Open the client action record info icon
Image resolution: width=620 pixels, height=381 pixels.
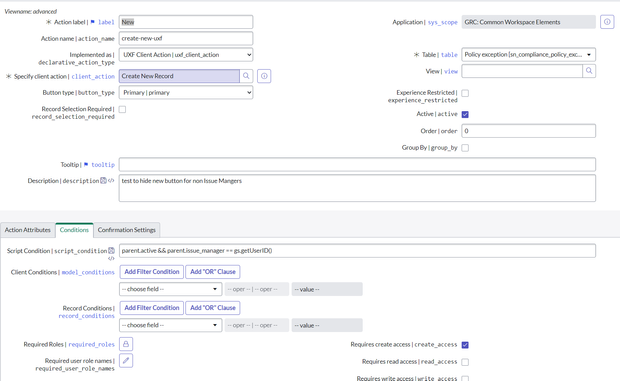(264, 76)
